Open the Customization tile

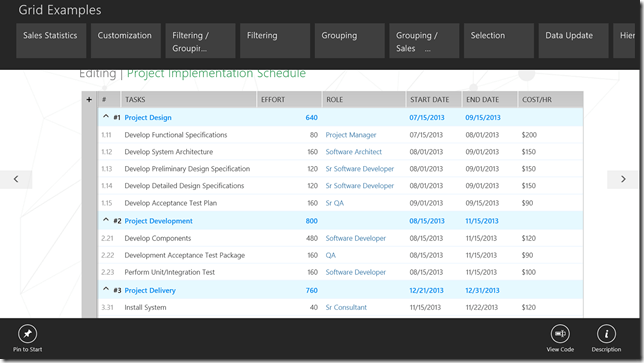[x=126, y=41]
